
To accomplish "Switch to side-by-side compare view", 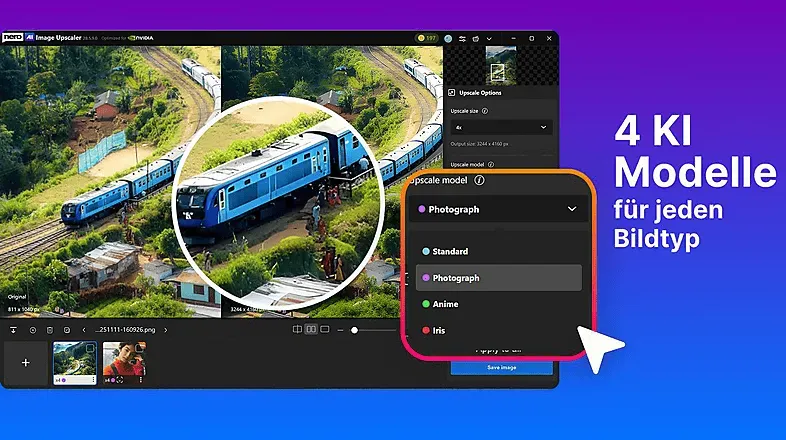I will pyautogui.click(x=311, y=329).
